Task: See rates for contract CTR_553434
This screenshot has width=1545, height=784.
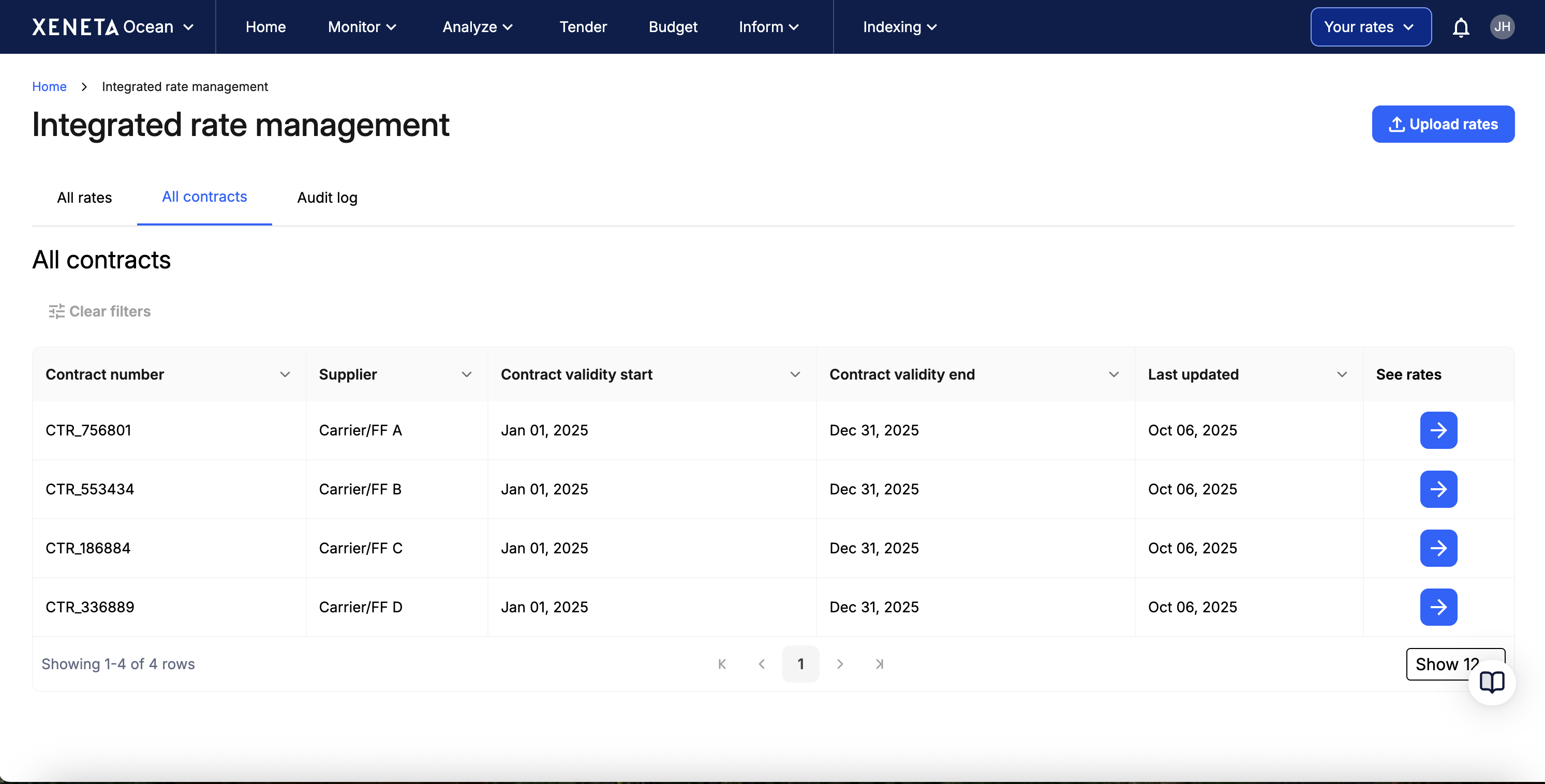Action: [1438, 489]
